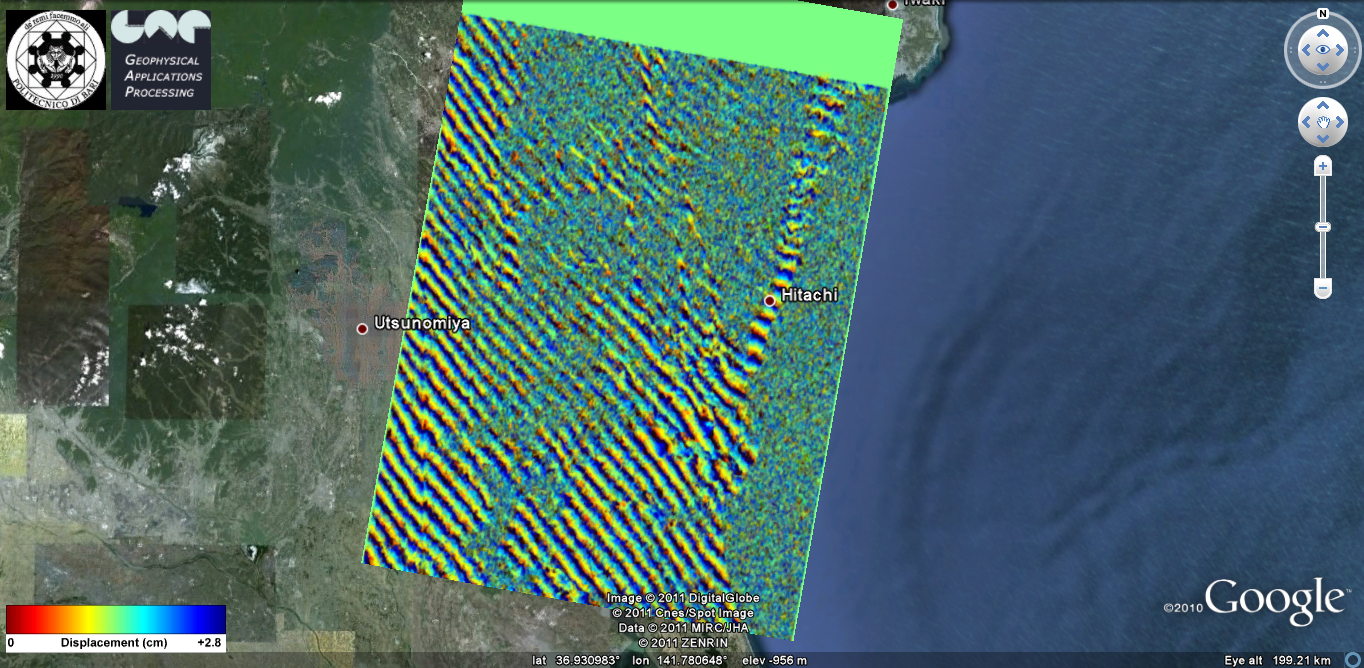Click the lon 141.780648° readout

pos(681,660)
